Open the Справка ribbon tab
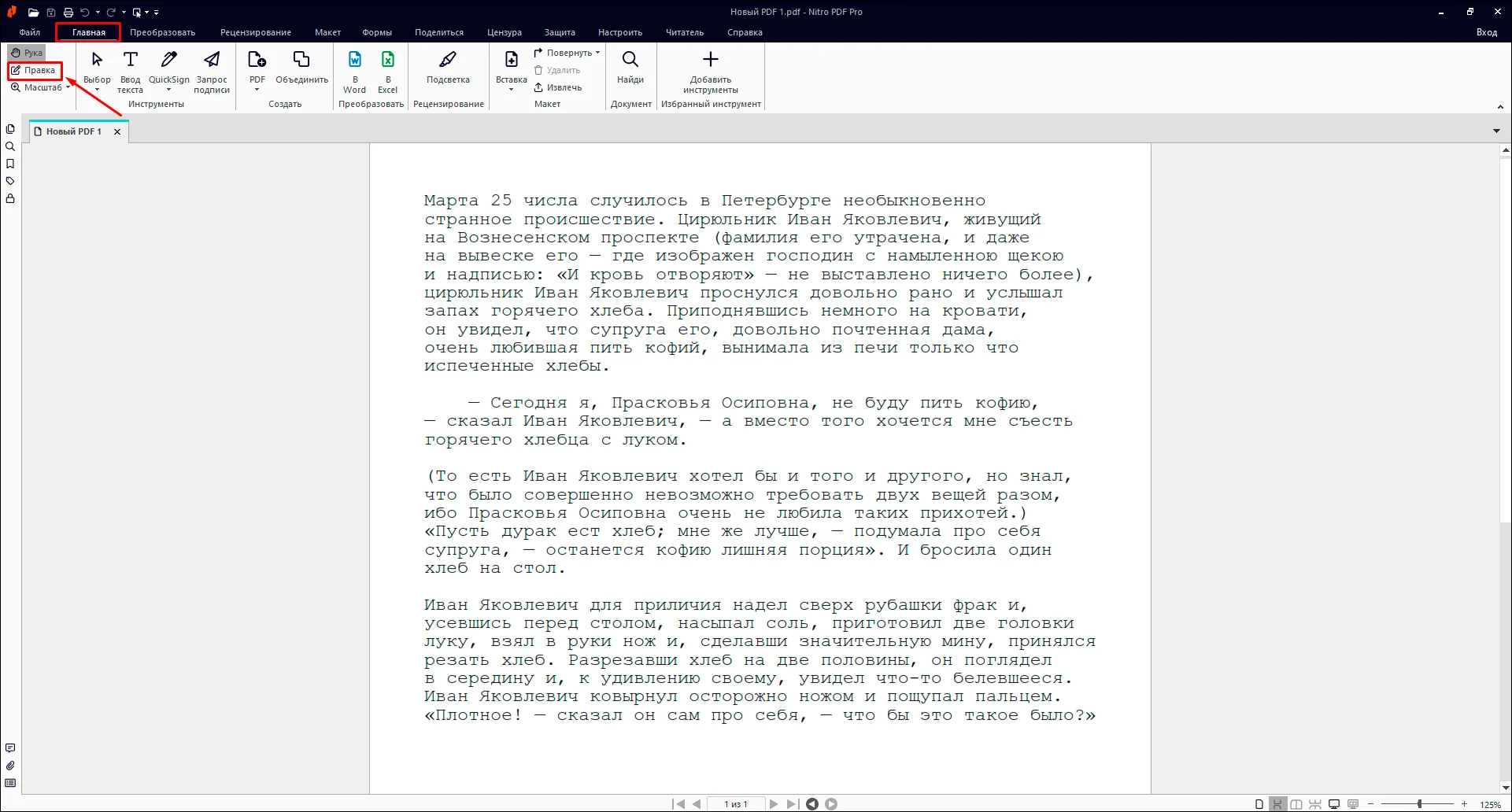This screenshot has height=812, width=1512. point(745,32)
